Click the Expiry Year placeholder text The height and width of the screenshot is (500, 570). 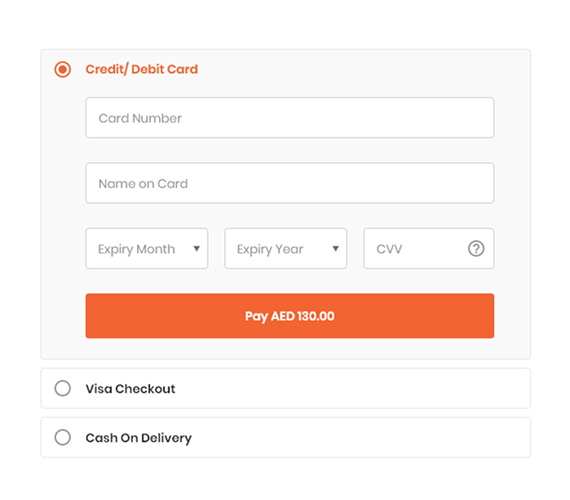[x=270, y=249]
